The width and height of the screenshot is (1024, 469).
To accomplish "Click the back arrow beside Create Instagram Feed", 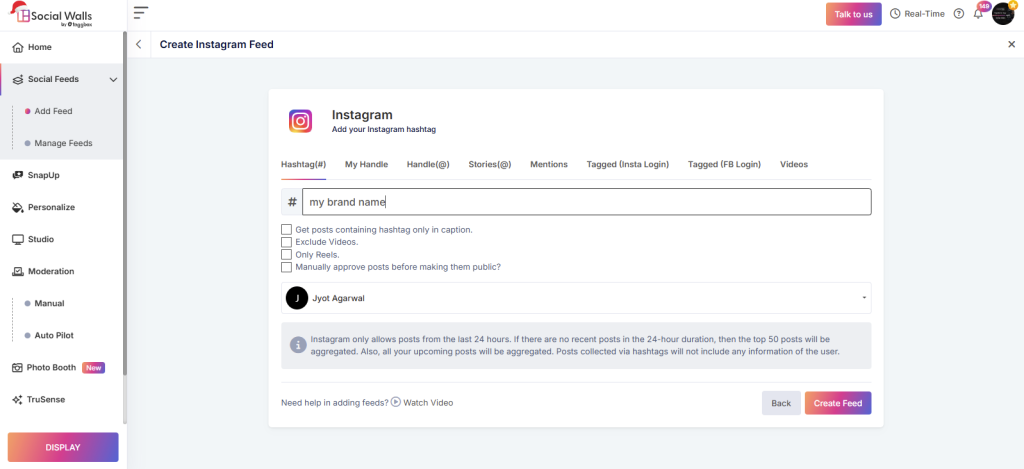I will pyautogui.click(x=138, y=44).
